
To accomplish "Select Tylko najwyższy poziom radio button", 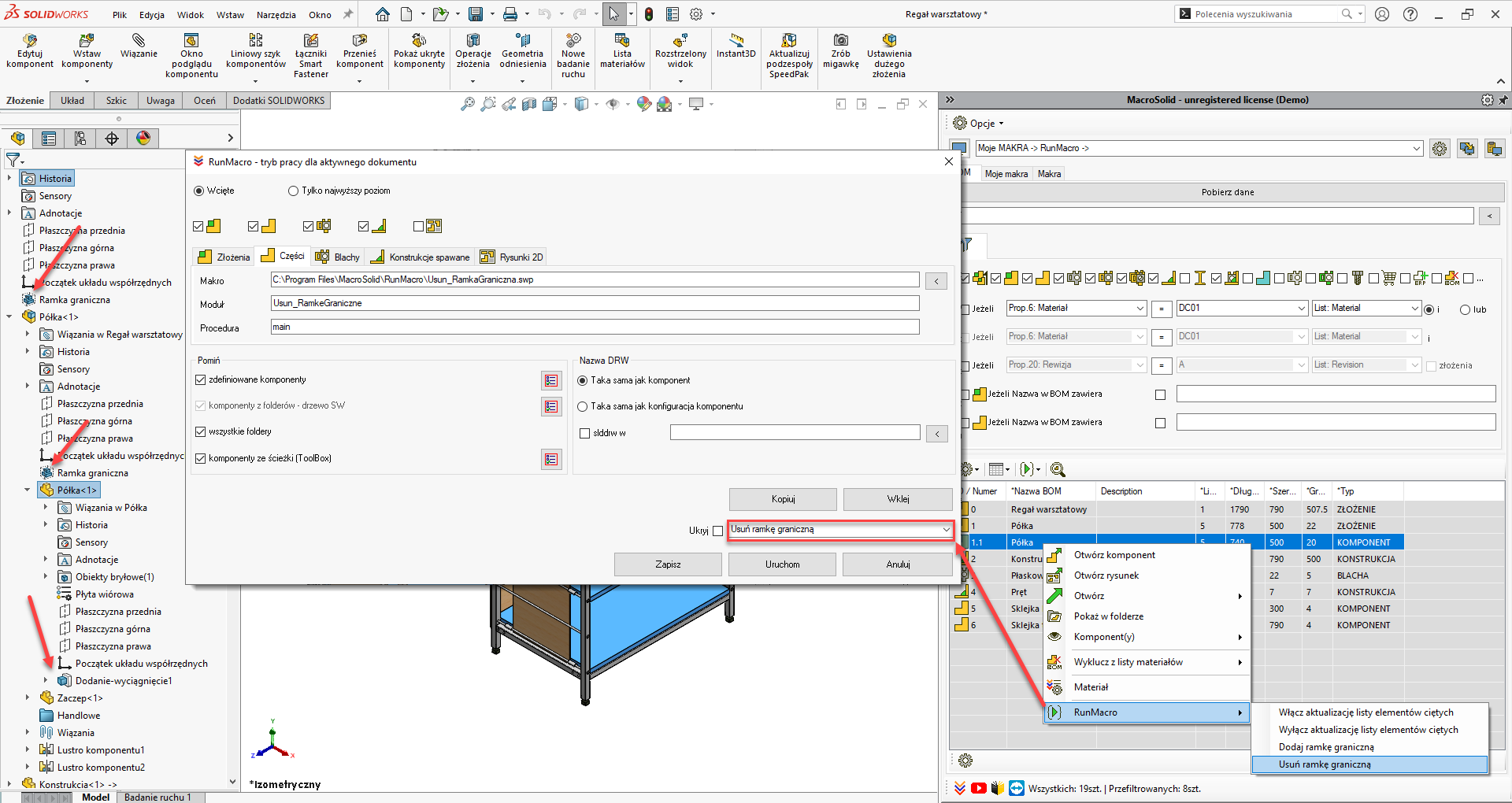I will pyautogui.click(x=293, y=191).
